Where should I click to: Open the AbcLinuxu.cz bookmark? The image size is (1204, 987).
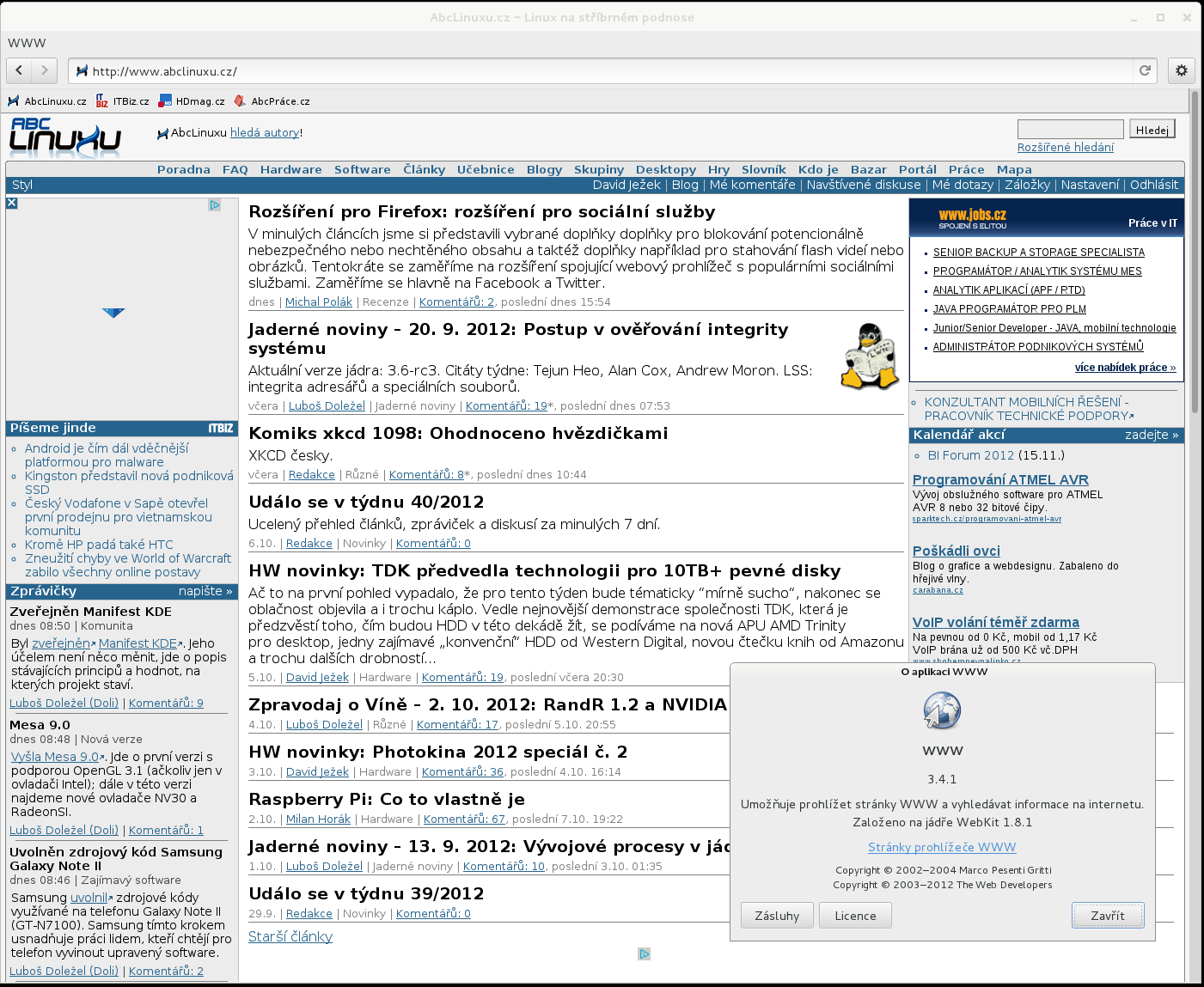47,101
